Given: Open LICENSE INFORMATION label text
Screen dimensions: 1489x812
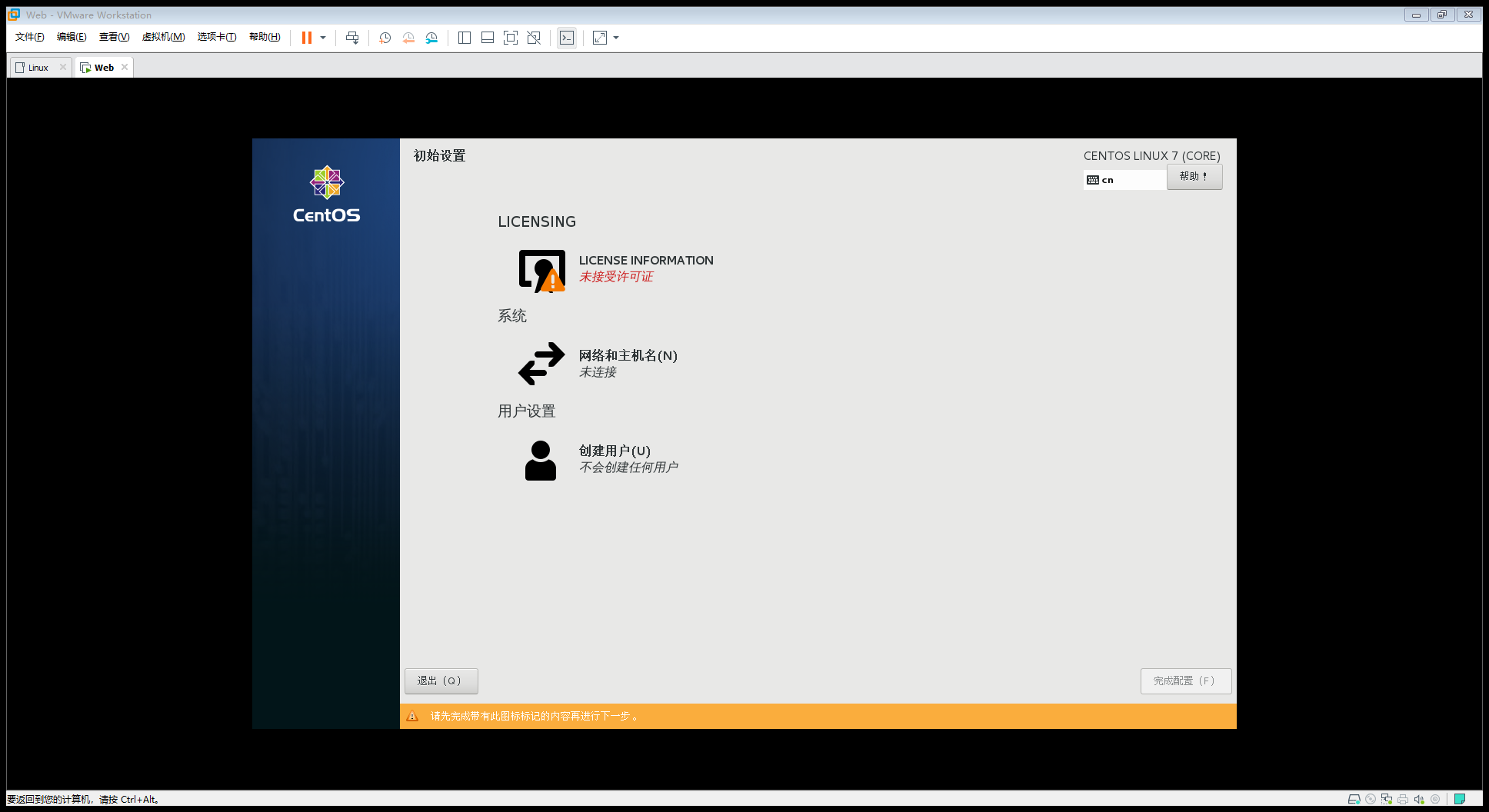Looking at the screenshot, I should [646, 261].
